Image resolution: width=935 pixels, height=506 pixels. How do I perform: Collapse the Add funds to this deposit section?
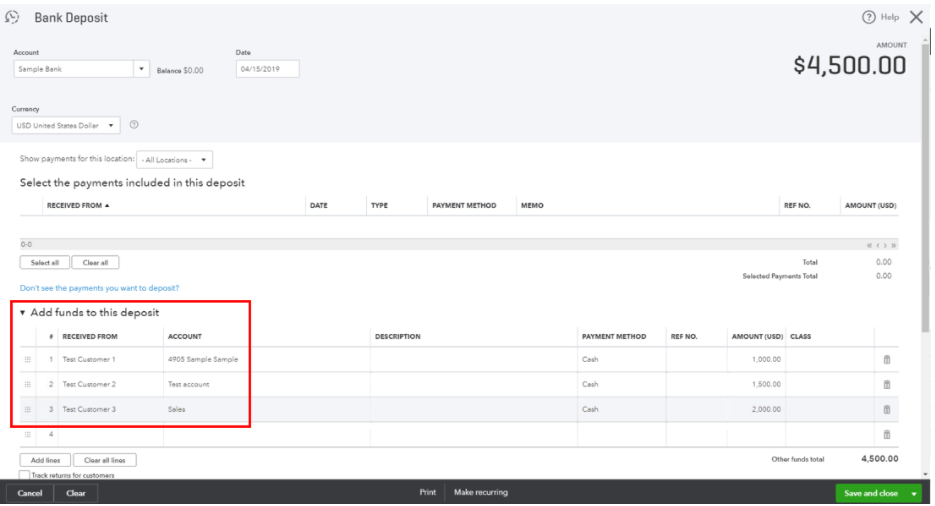23,313
